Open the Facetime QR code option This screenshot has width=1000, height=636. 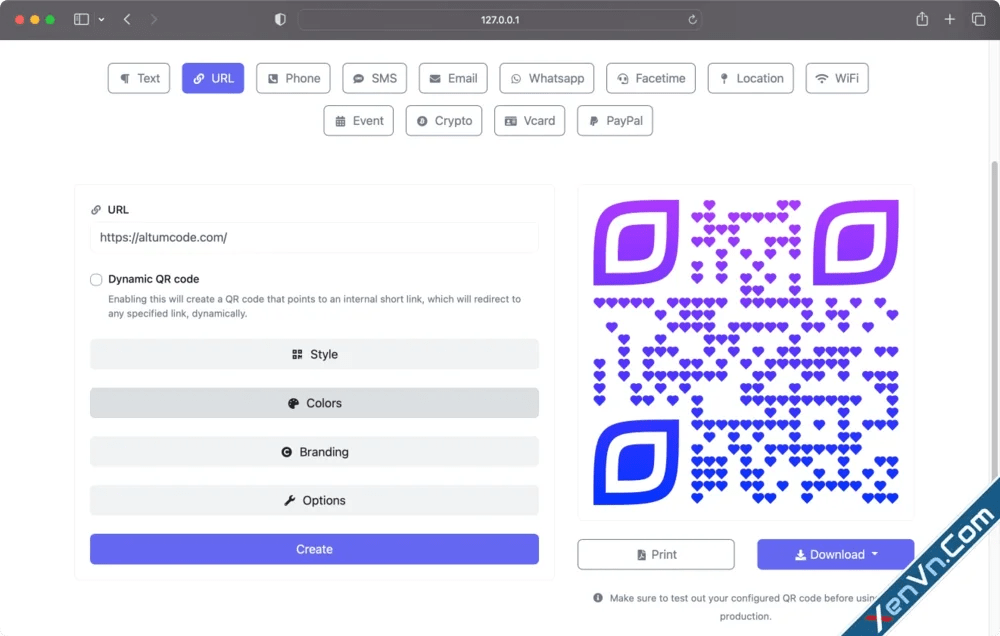tap(650, 78)
